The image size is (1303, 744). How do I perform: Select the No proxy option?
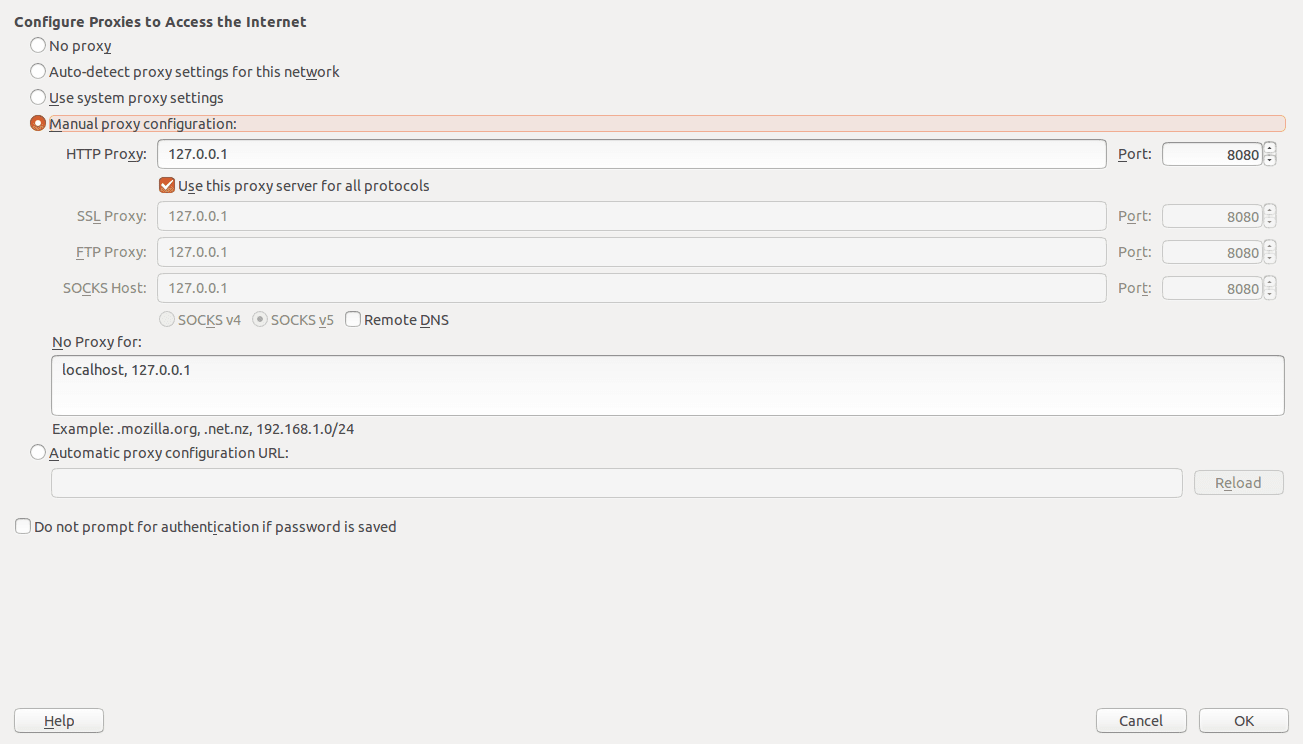click(x=37, y=45)
